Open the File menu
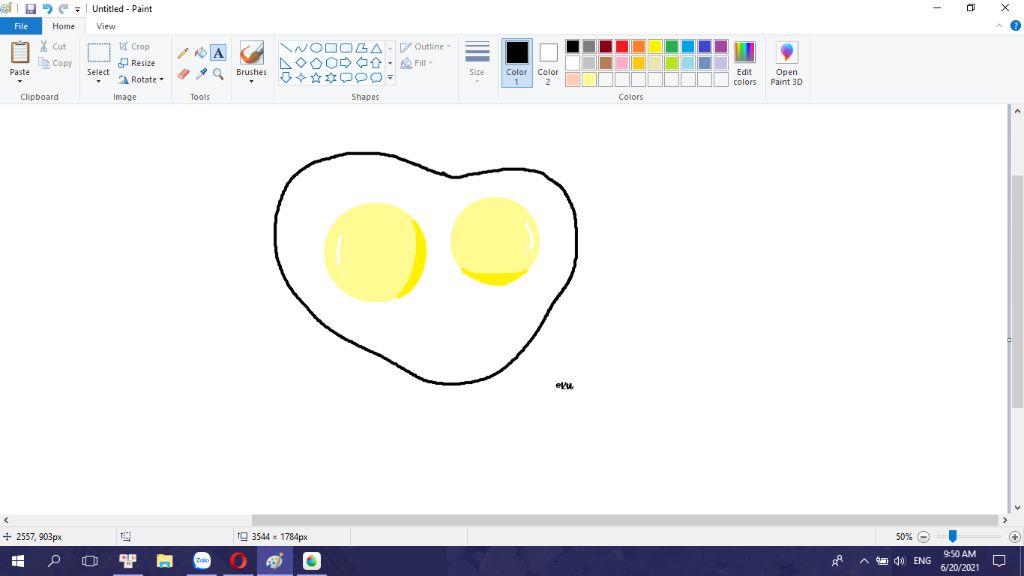The height and width of the screenshot is (576, 1024). [x=21, y=26]
